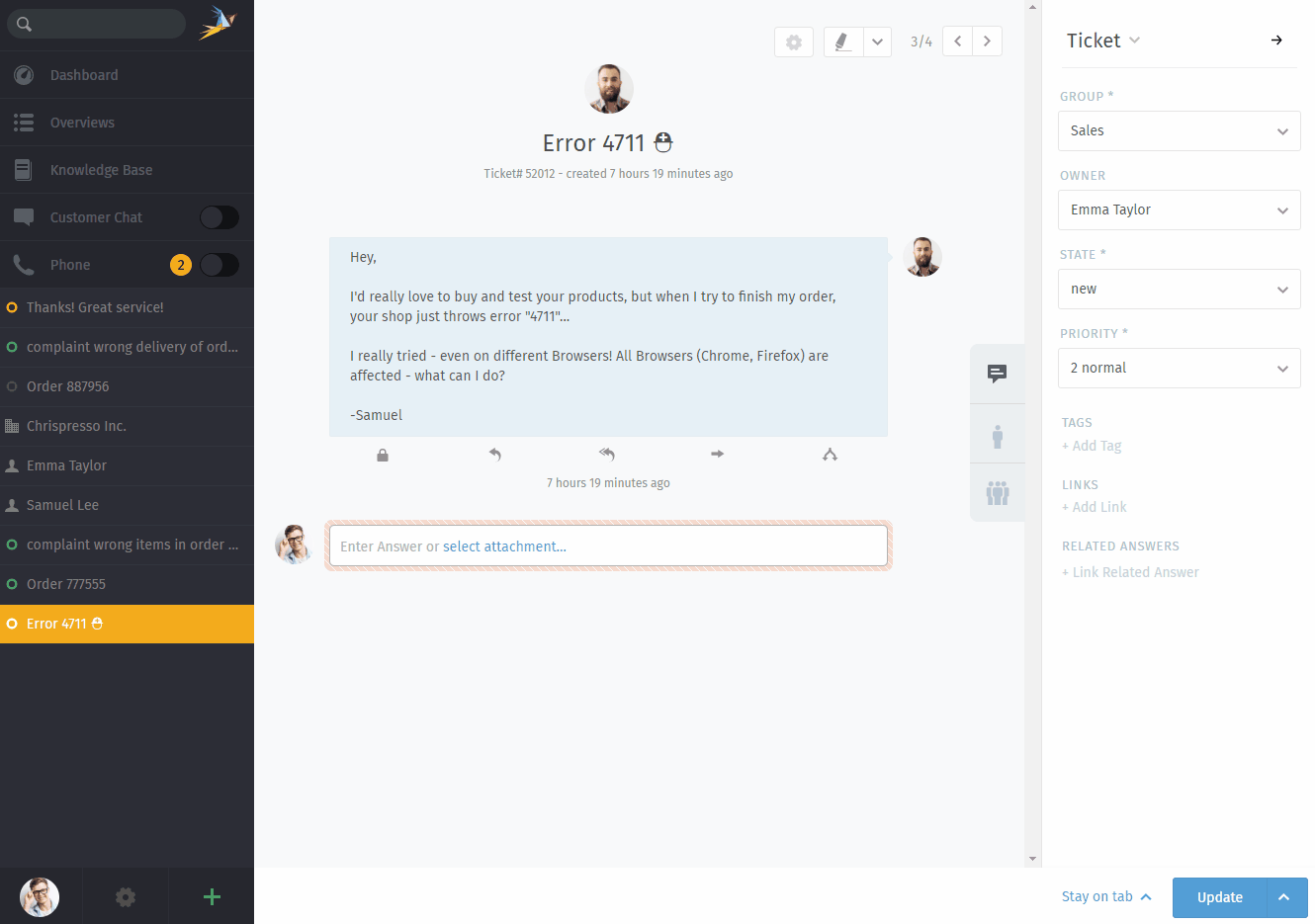Click the highlighter marker tool
Screen dimensions: 1315x924
[842, 42]
